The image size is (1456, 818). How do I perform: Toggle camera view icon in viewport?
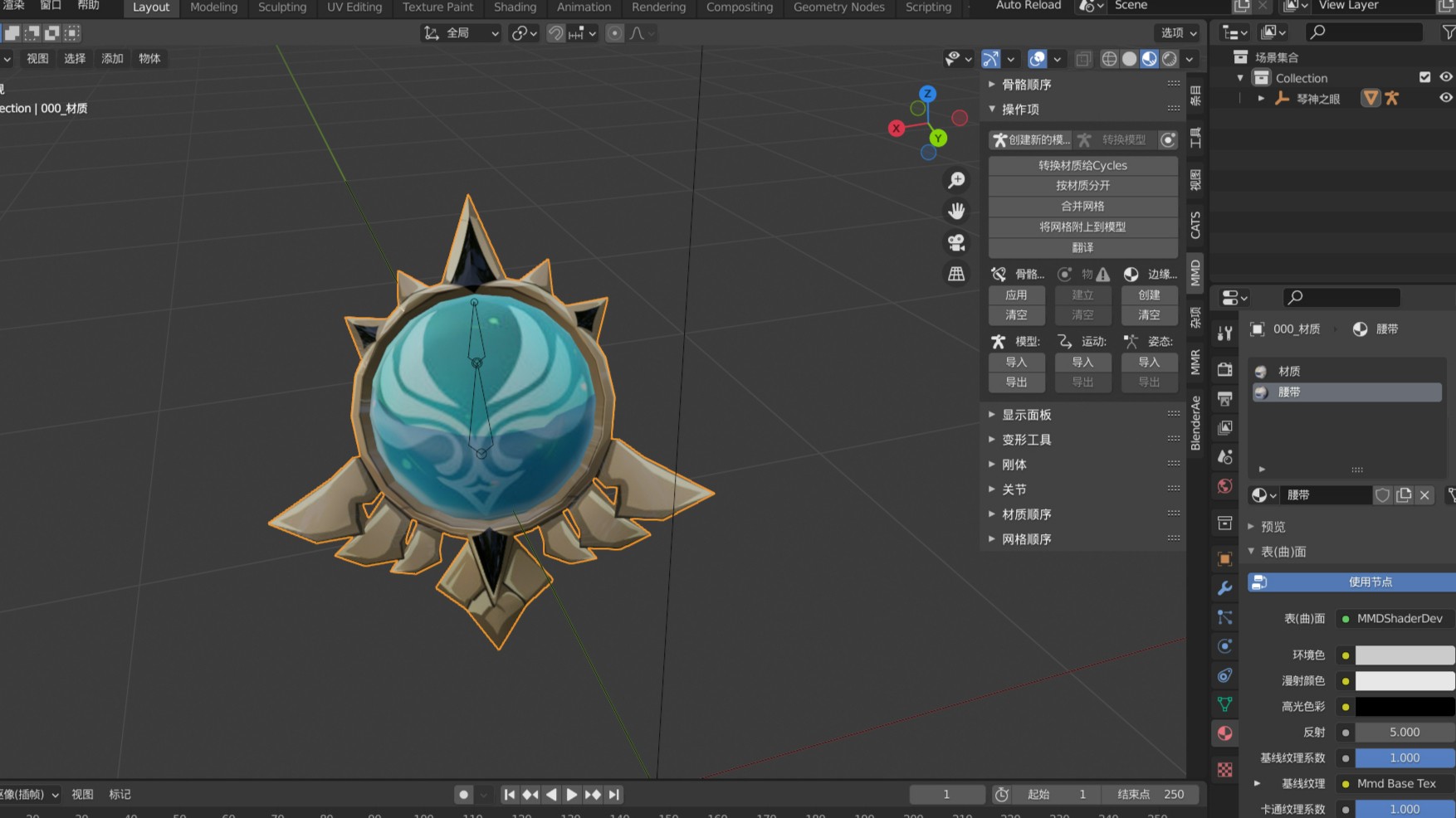point(956,242)
